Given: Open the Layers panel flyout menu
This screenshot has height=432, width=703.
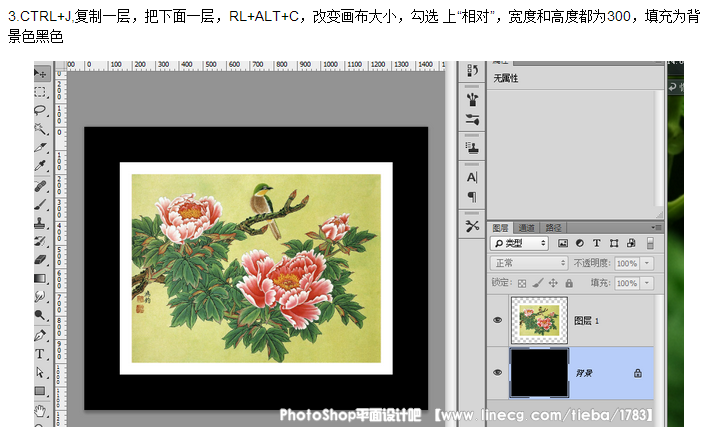Looking at the screenshot, I should tap(656, 228).
